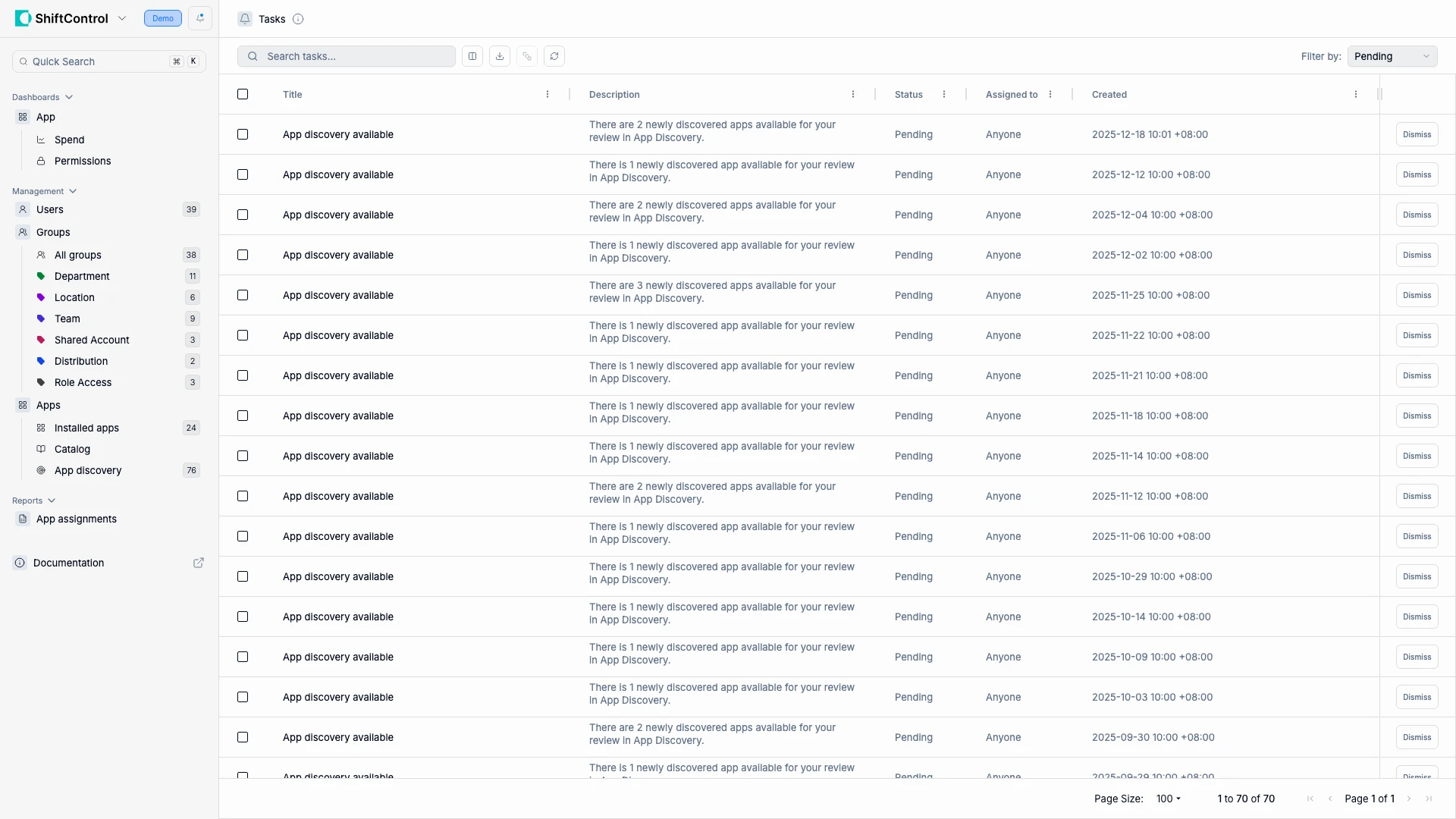
Task: Click the Shared Account red tag icon
Action: [x=41, y=340]
